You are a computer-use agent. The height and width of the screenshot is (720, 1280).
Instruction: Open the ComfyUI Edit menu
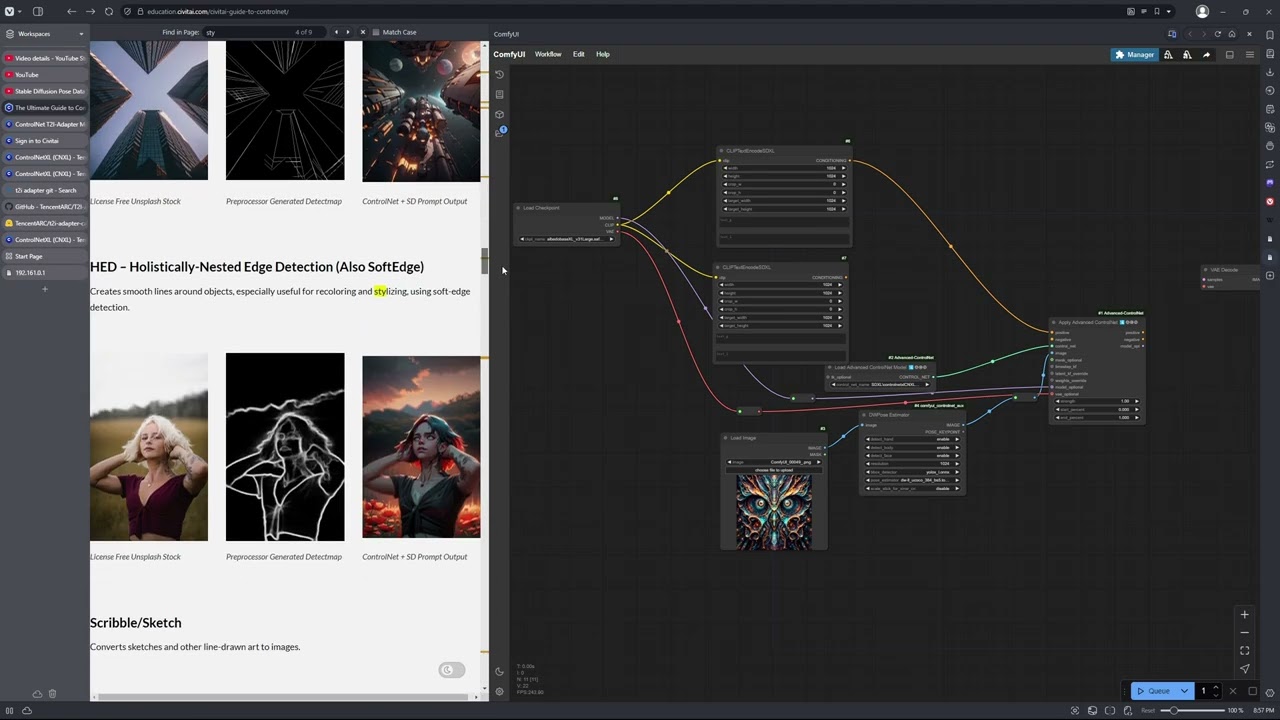pos(578,54)
